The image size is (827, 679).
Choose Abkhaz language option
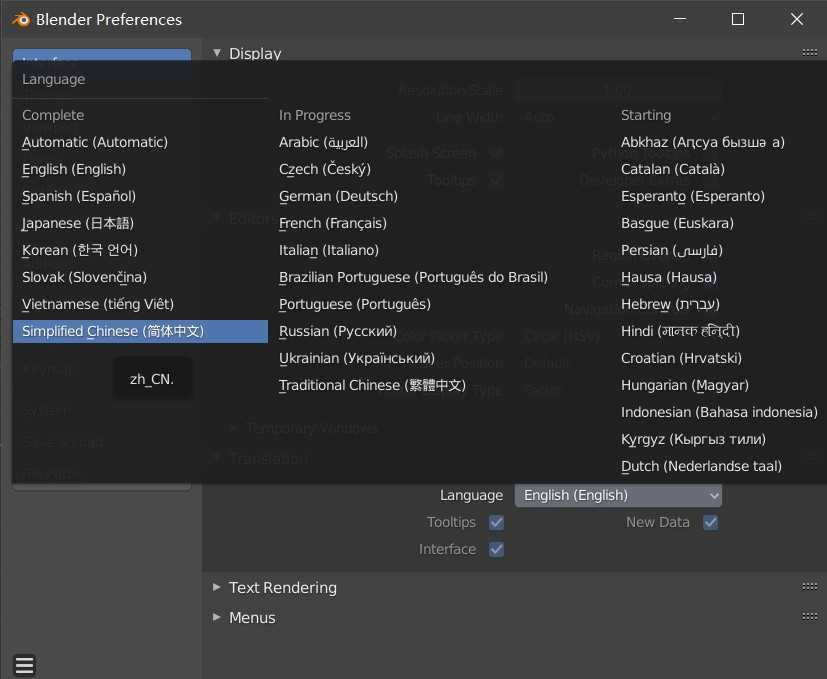(703, 142)
